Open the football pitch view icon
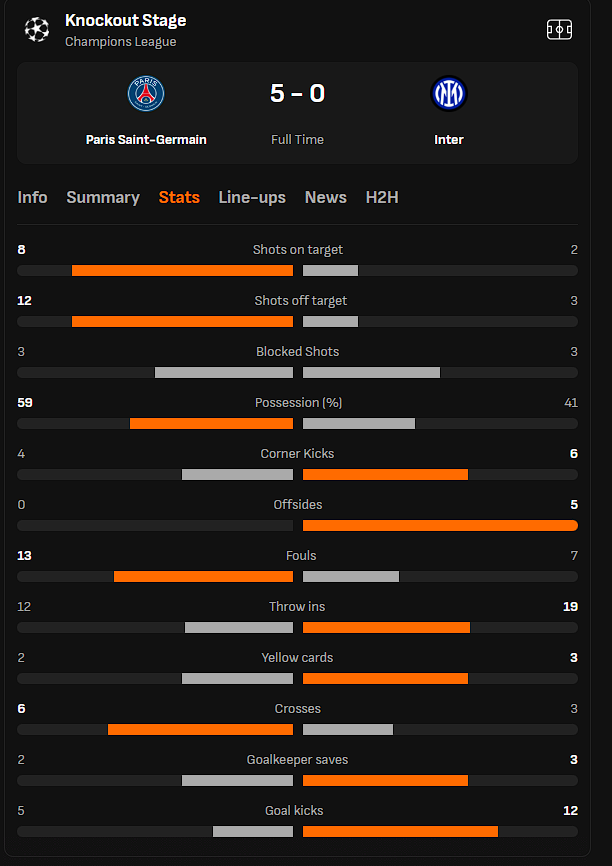The height and width of the screenshot is (866, 612). click(x=560, y=29)
